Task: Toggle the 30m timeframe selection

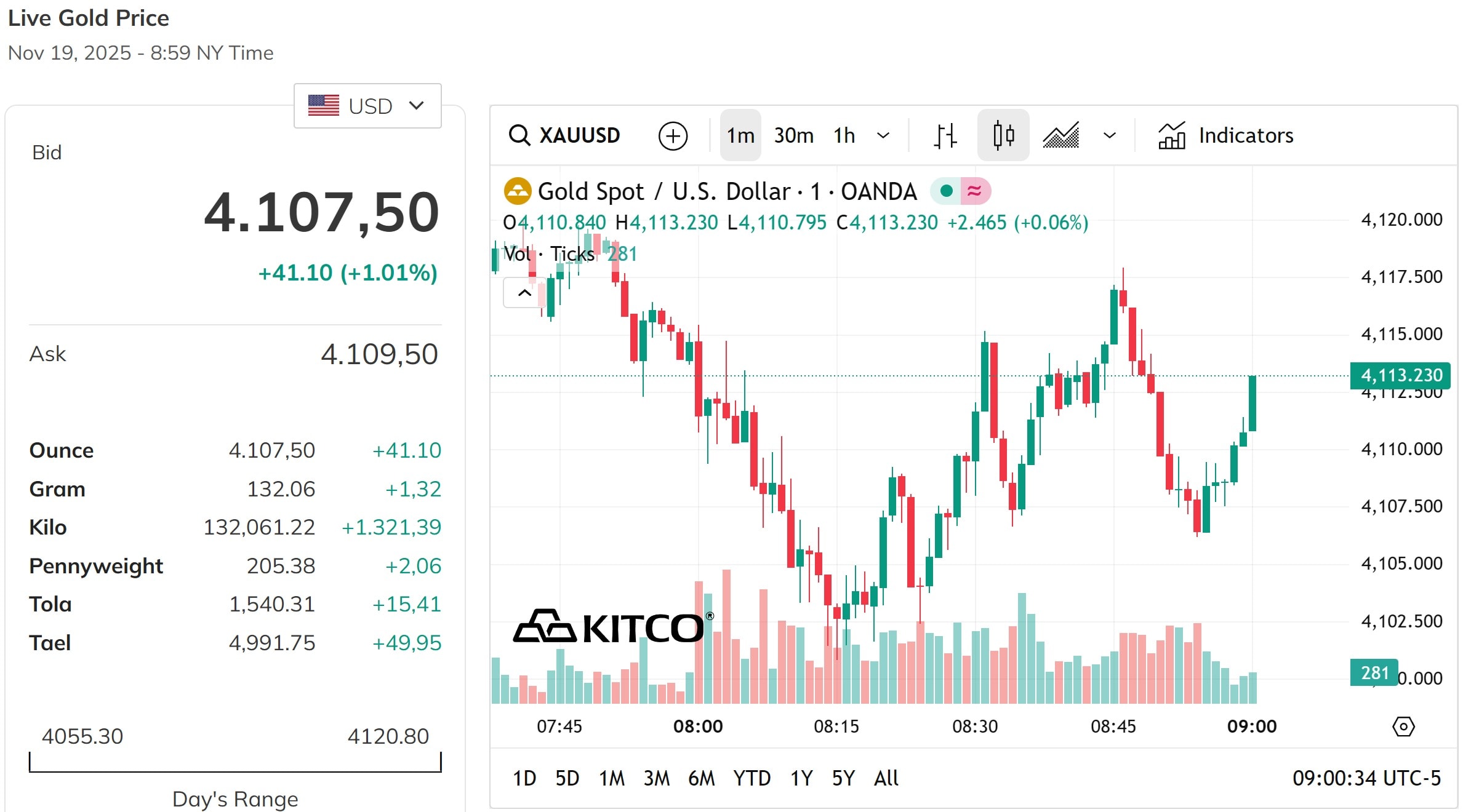Action: (793, 135)
